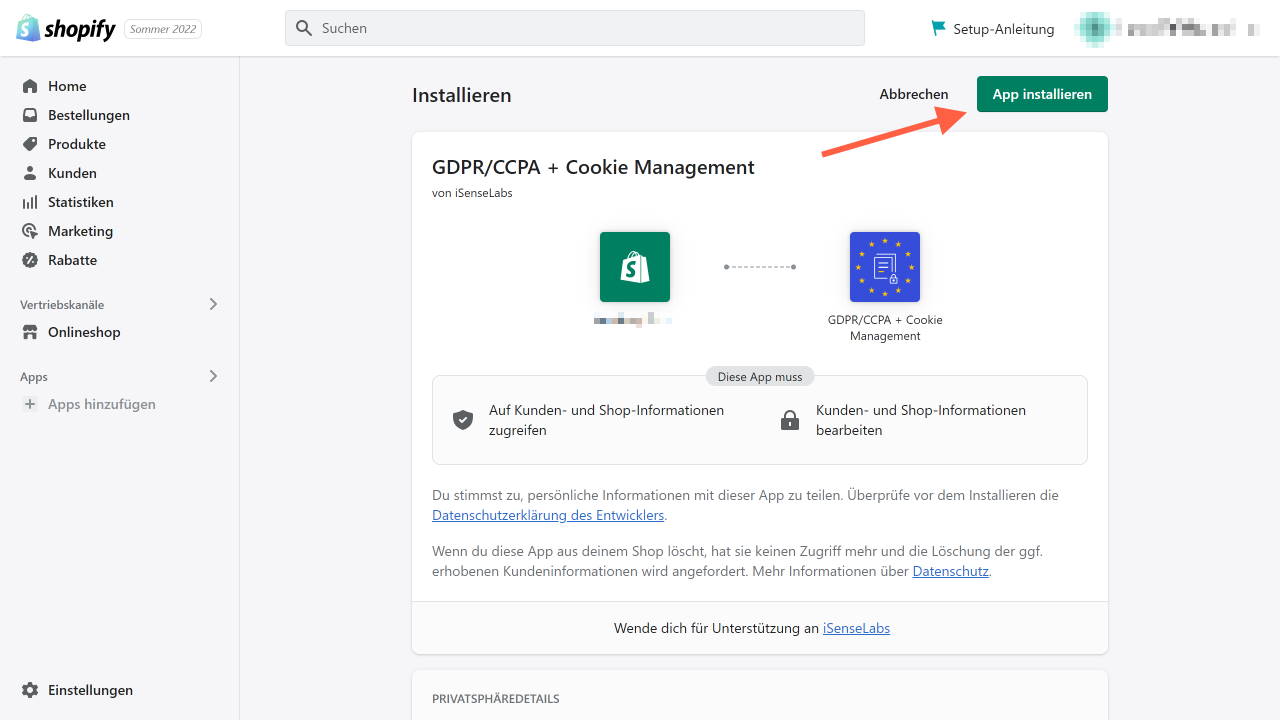Click the Home house icon
1280x720 pixels.
coord(30,86)
